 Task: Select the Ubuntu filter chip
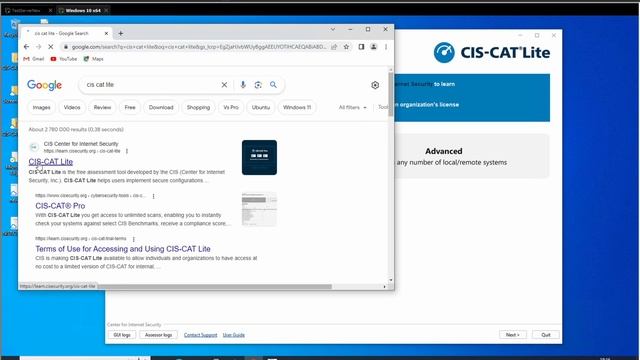[x=261, y=107]
